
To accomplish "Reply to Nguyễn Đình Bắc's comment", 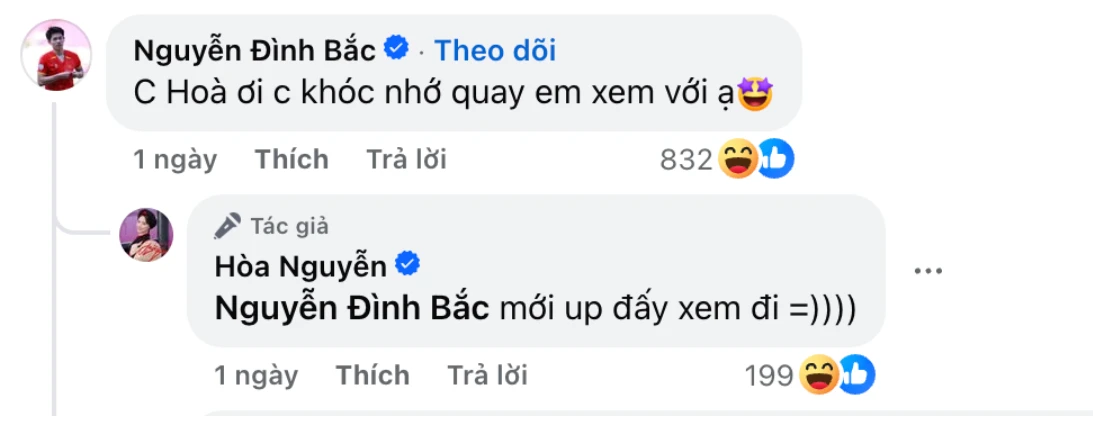I will tap(406, 159).
